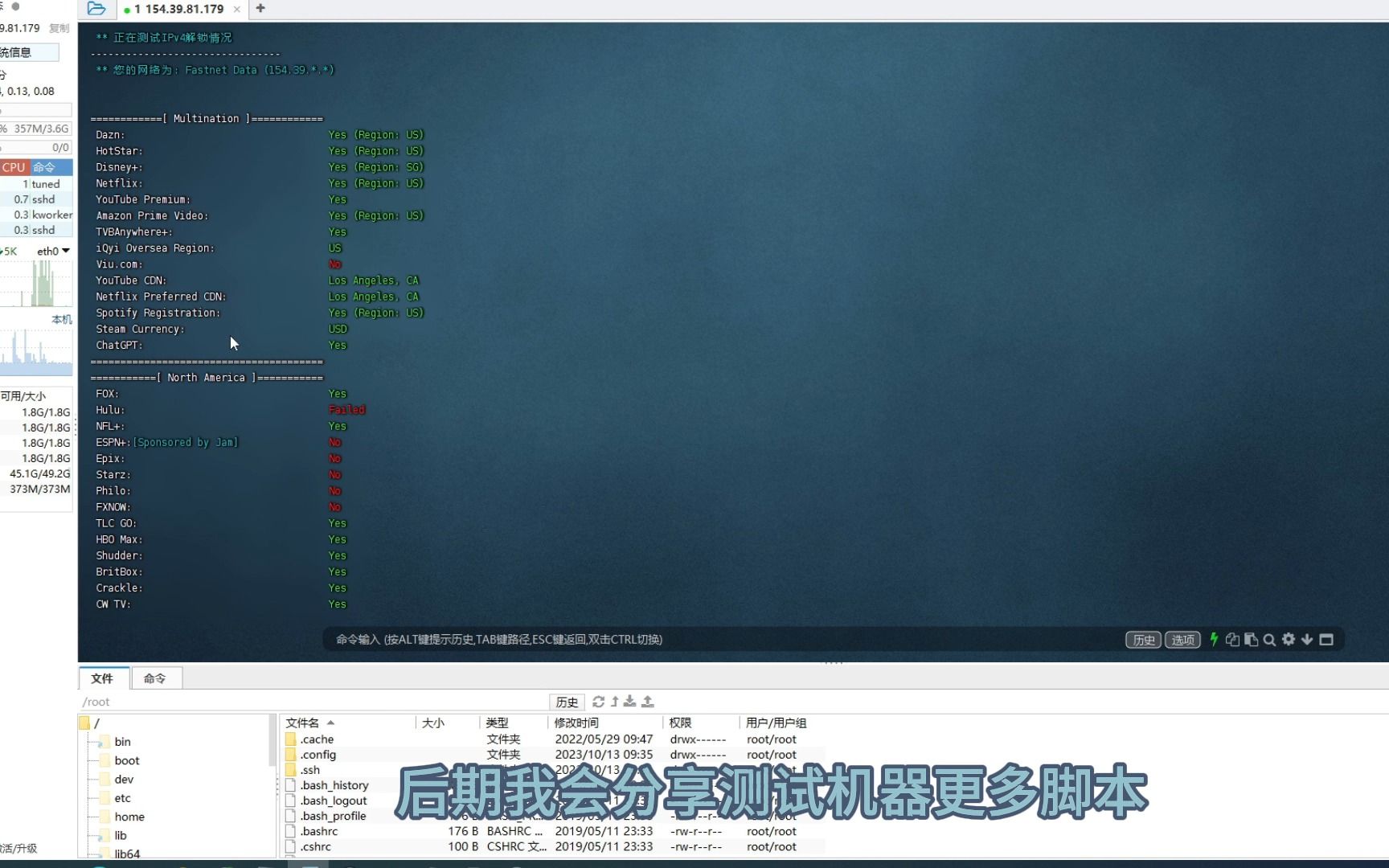Screen dimensions: 1389x868
Task: Click the 激活/升级 activate upgrade link
Action: point(18,848)
